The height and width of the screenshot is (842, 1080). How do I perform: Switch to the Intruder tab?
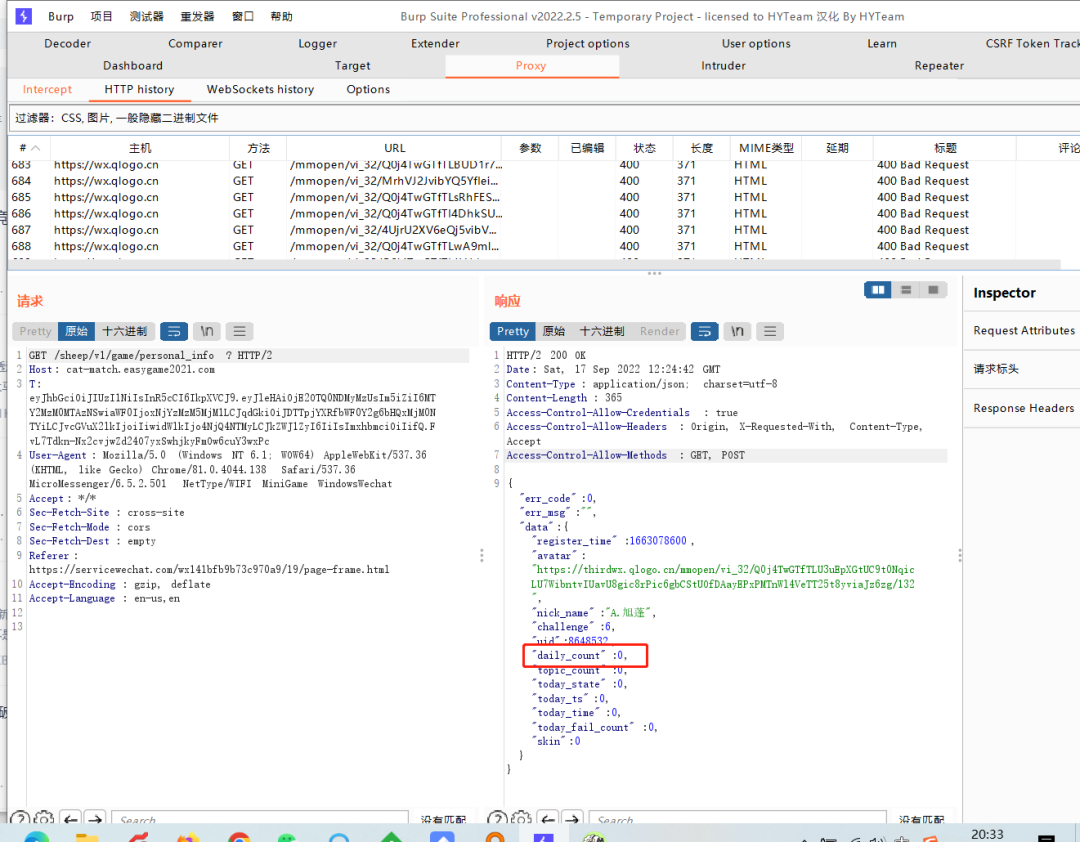click(x=723, y=65)
